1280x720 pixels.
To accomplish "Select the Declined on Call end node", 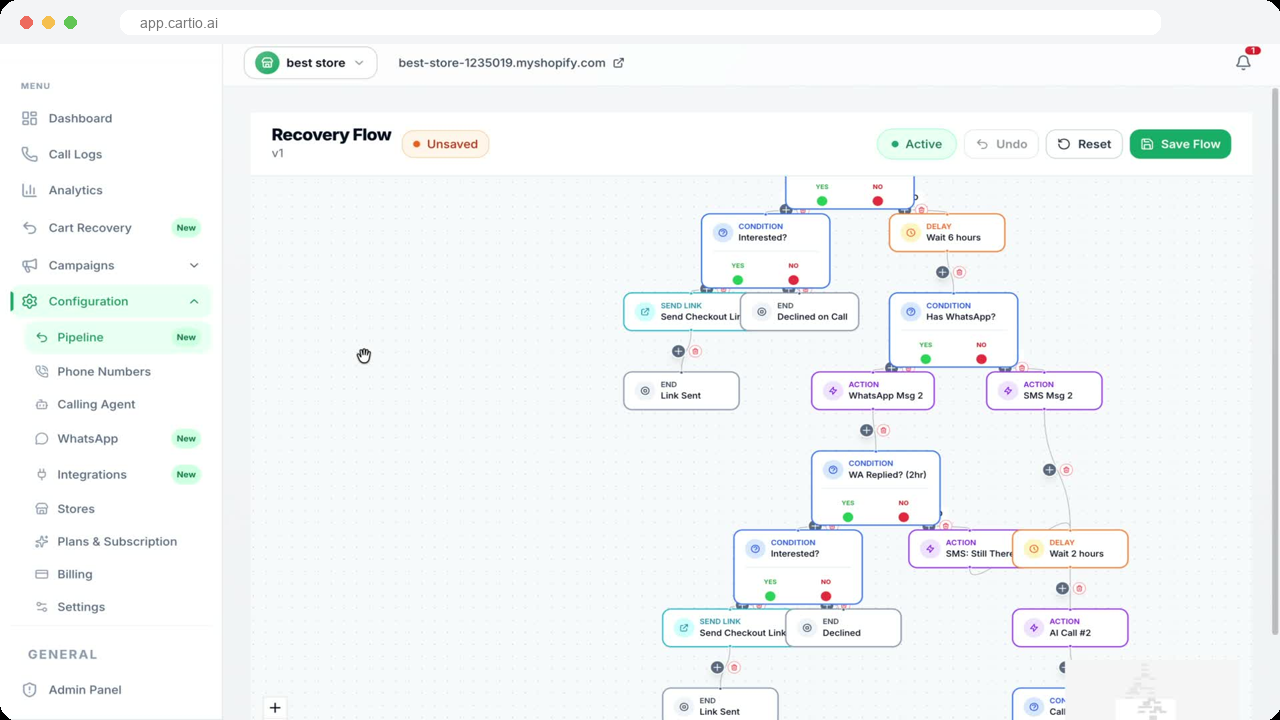I will click(800, 311).
